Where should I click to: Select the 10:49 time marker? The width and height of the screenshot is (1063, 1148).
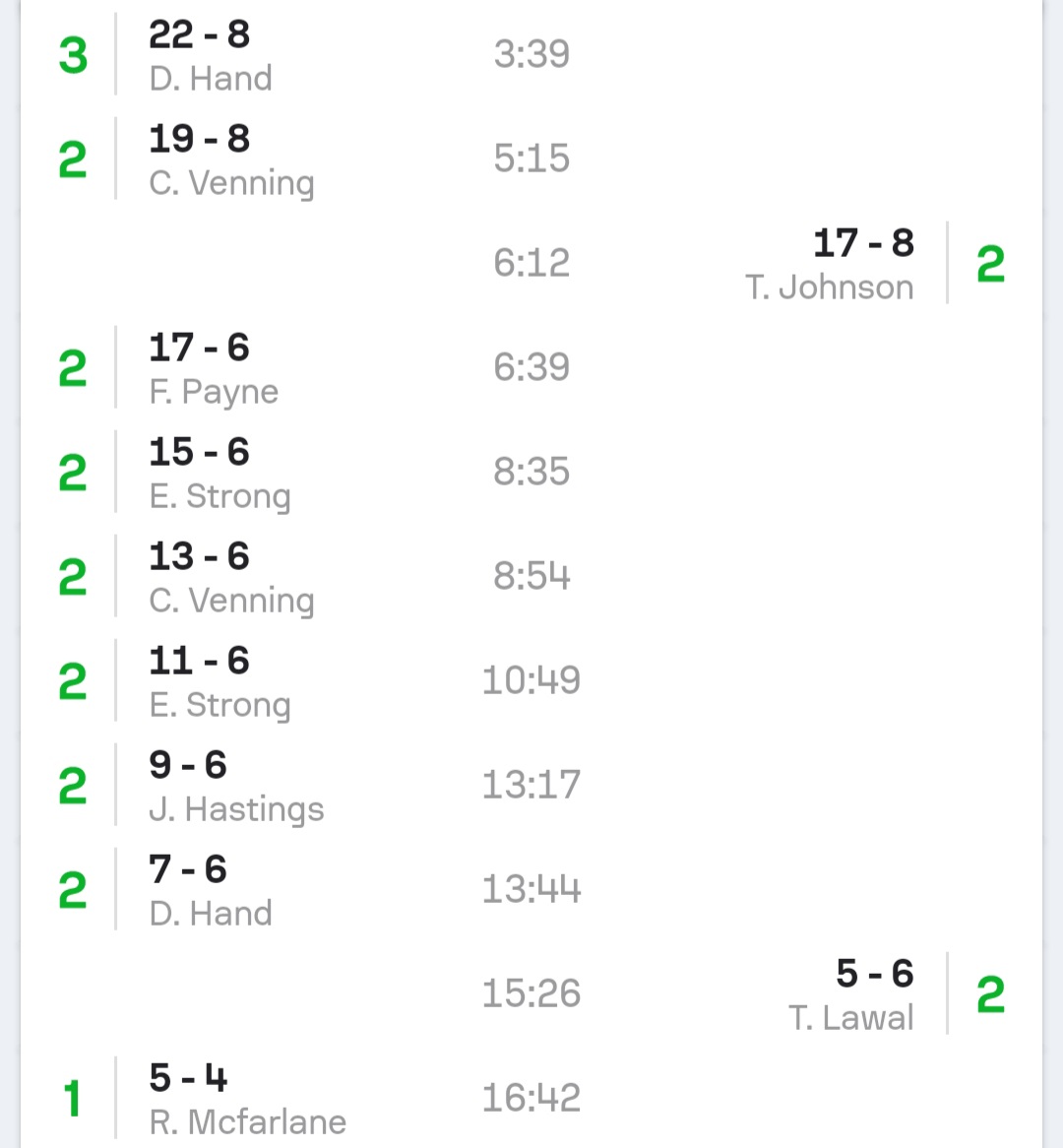coord(531,680)
